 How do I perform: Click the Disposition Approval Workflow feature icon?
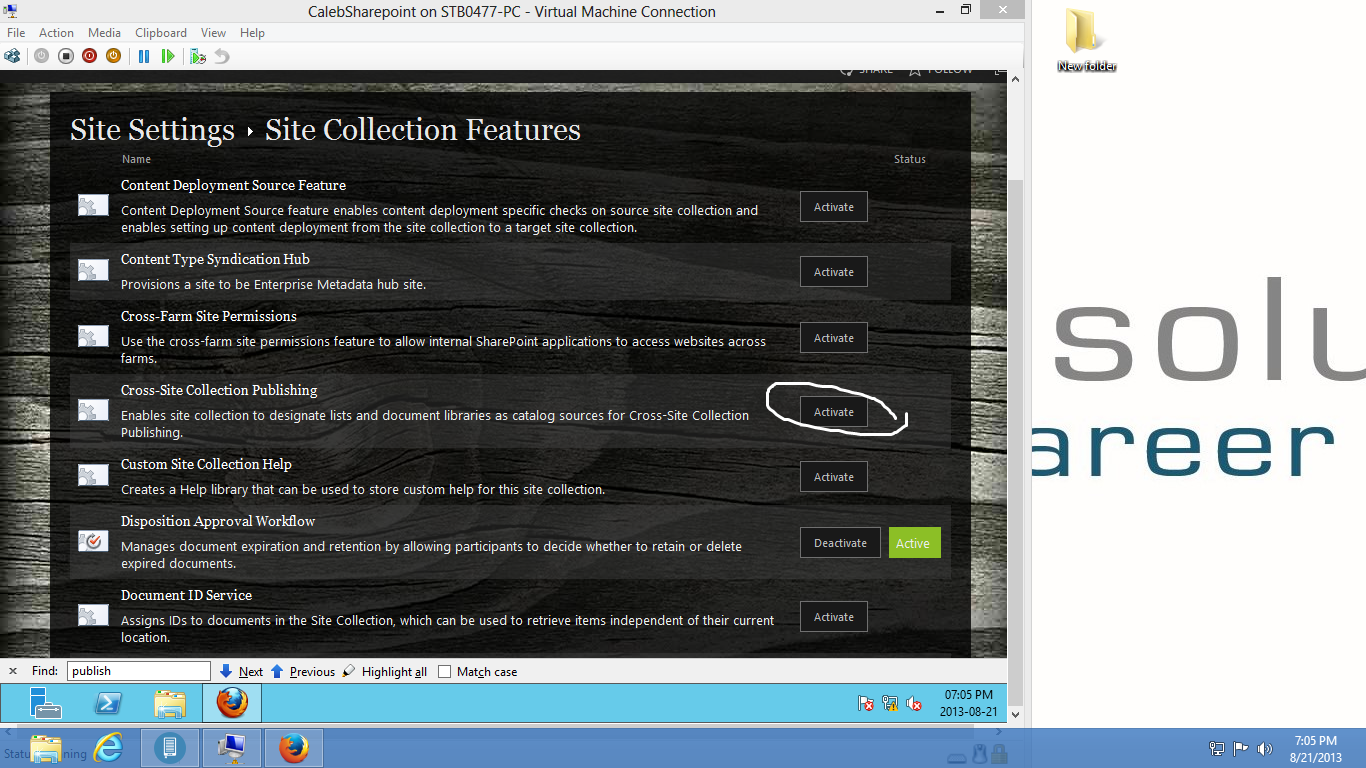93,542
